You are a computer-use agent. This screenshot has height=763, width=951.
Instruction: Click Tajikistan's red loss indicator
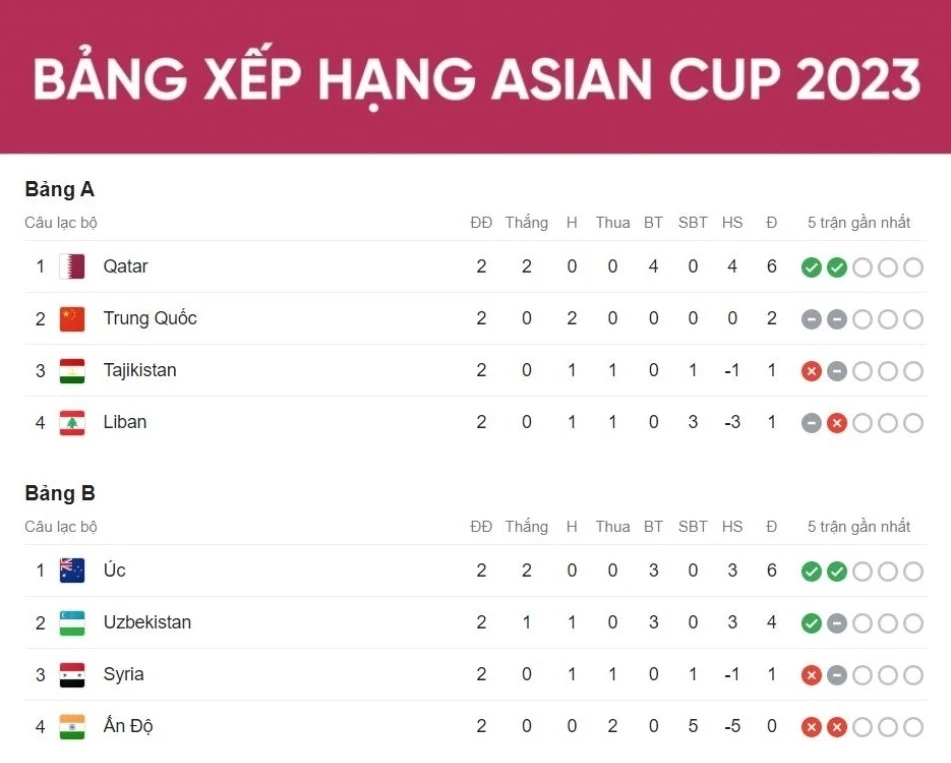point(811,371)
